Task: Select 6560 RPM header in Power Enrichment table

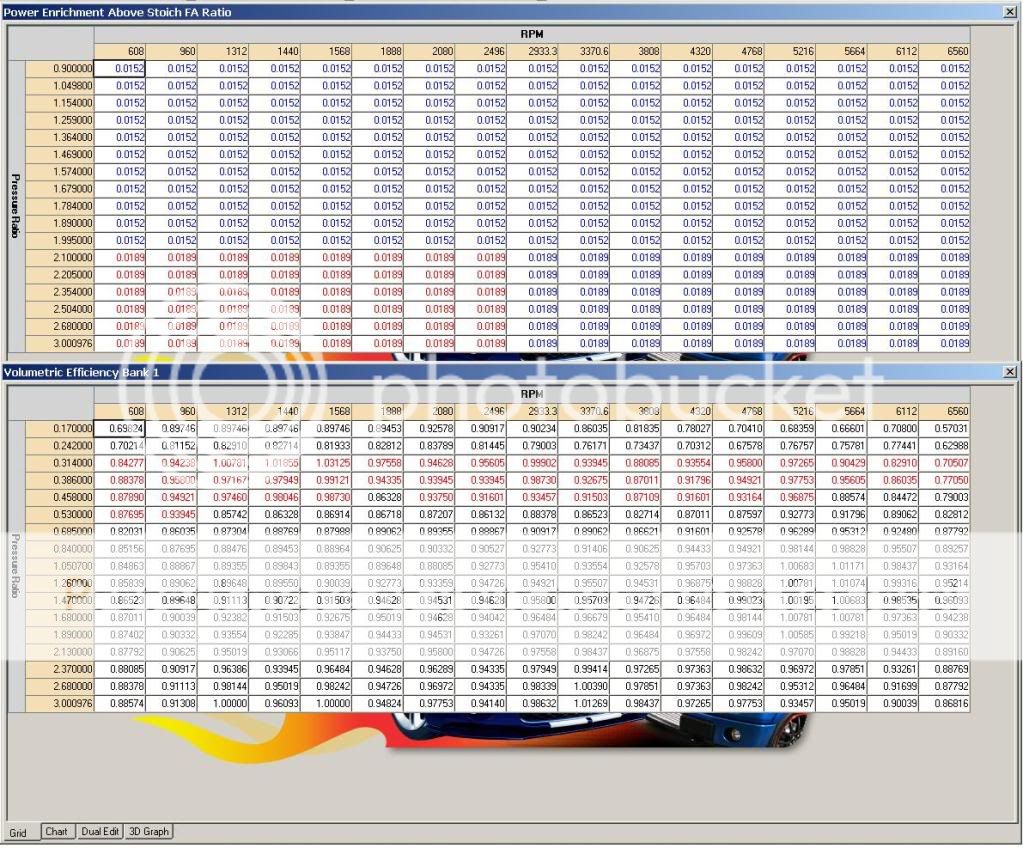Action: click(x=944, y=52)
